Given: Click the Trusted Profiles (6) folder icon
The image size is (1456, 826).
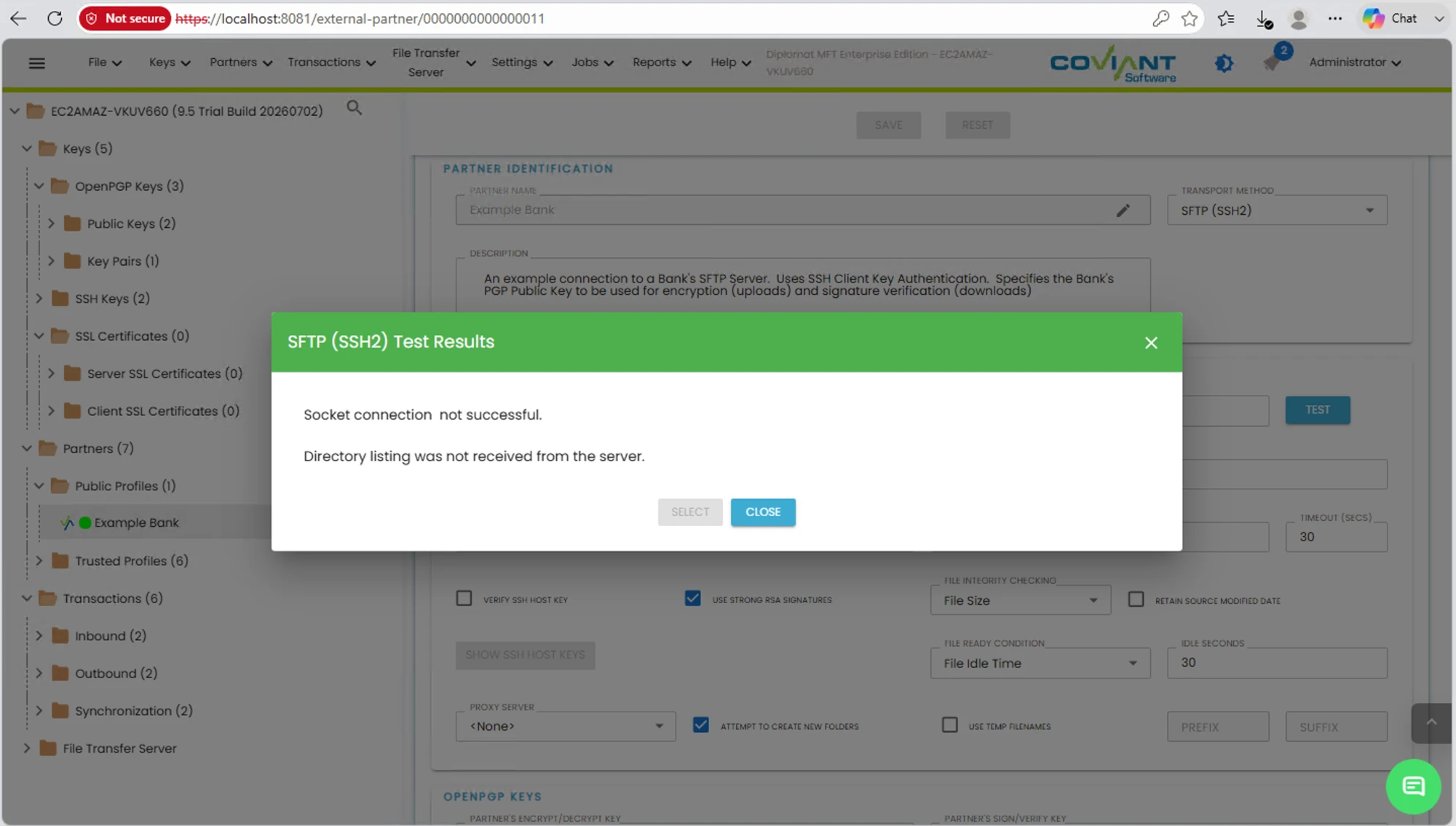Looking at the screenshot, I should (x=60, y=561).
